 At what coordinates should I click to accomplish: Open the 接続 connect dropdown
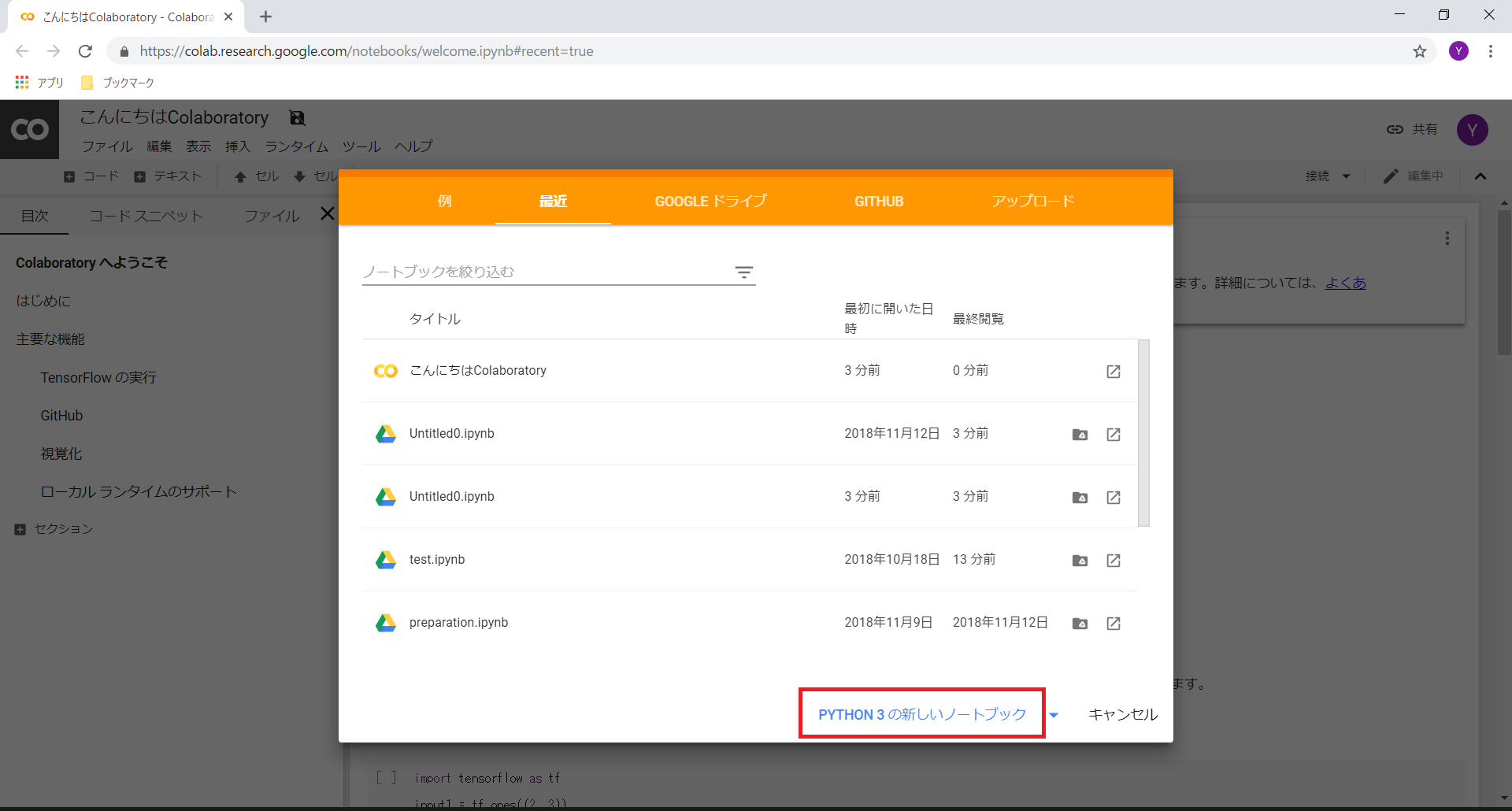(1328, 176)
